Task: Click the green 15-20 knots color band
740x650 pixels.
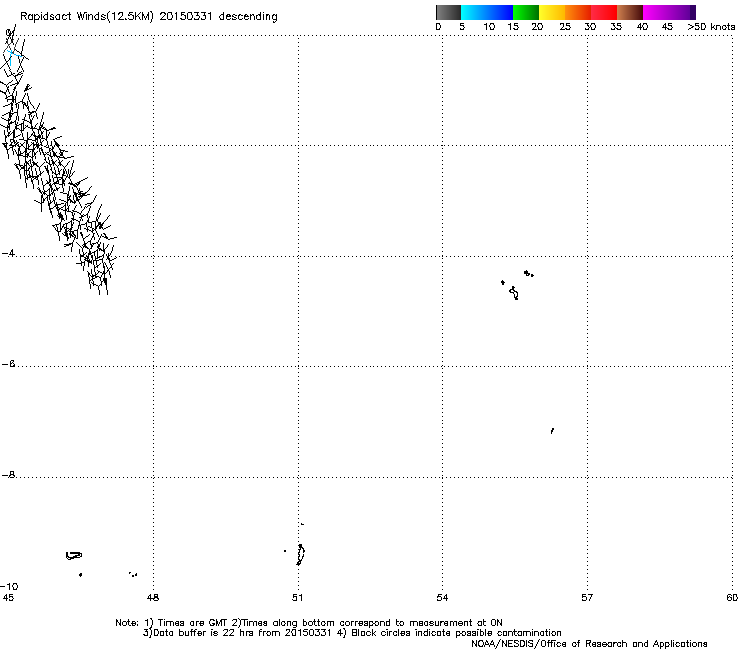Action: point(526,12)
